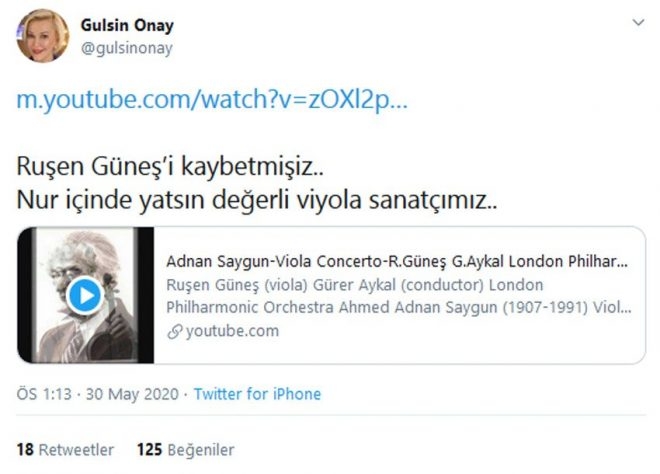
Task: Click the ÖS 1:13 · 30 May 2020 timestamp
Action: pyautogui.click(x=98, y=394)
